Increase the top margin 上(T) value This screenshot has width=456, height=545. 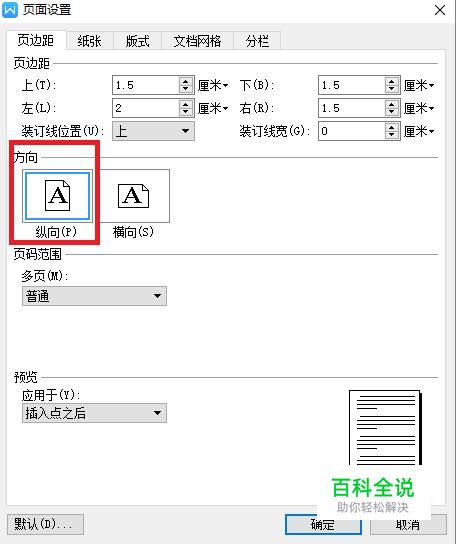coord(186,81)
